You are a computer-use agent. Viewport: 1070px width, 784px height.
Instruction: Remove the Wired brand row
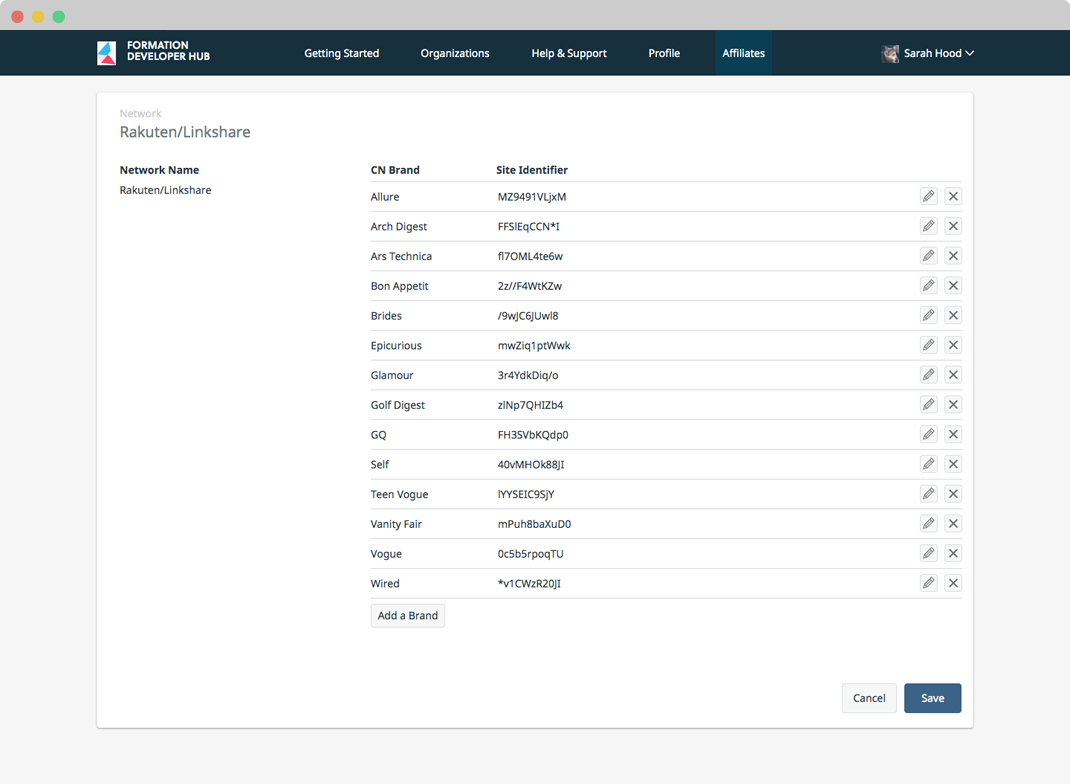tap(953, 583)
